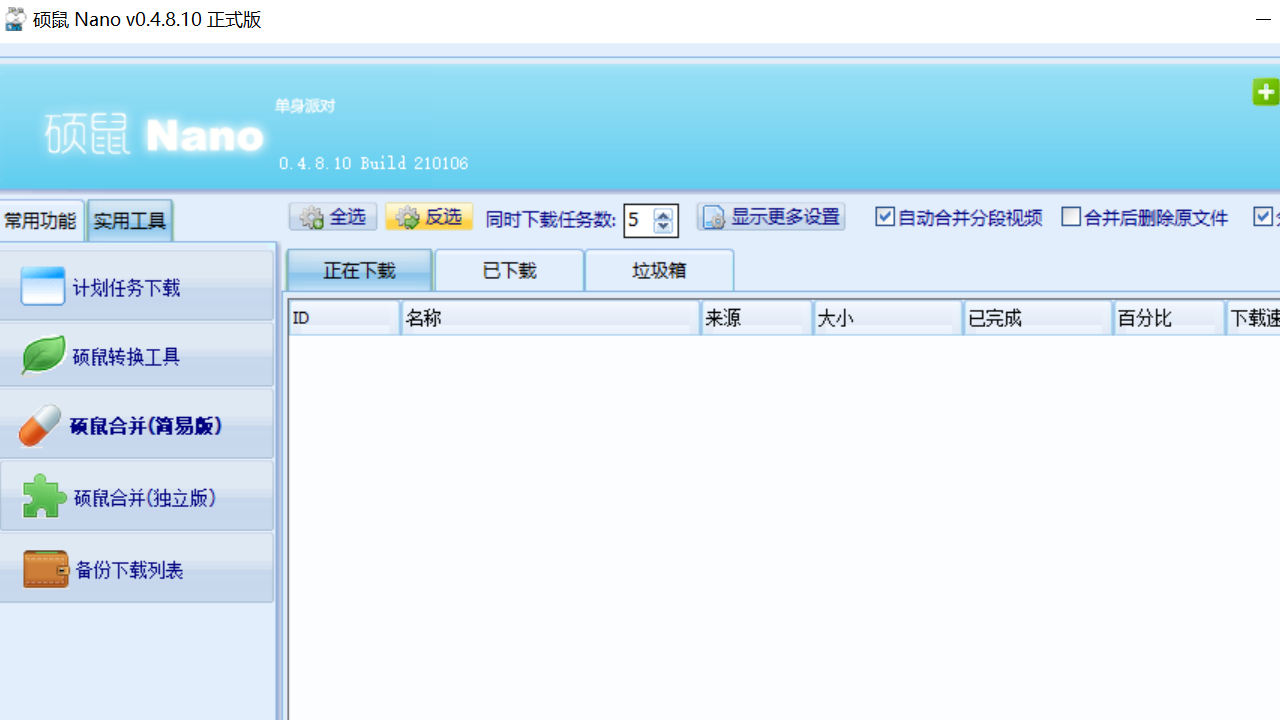Open 硕鼠合并(简易版) merge tool
1280x720 pixels.
pos(137,425)
